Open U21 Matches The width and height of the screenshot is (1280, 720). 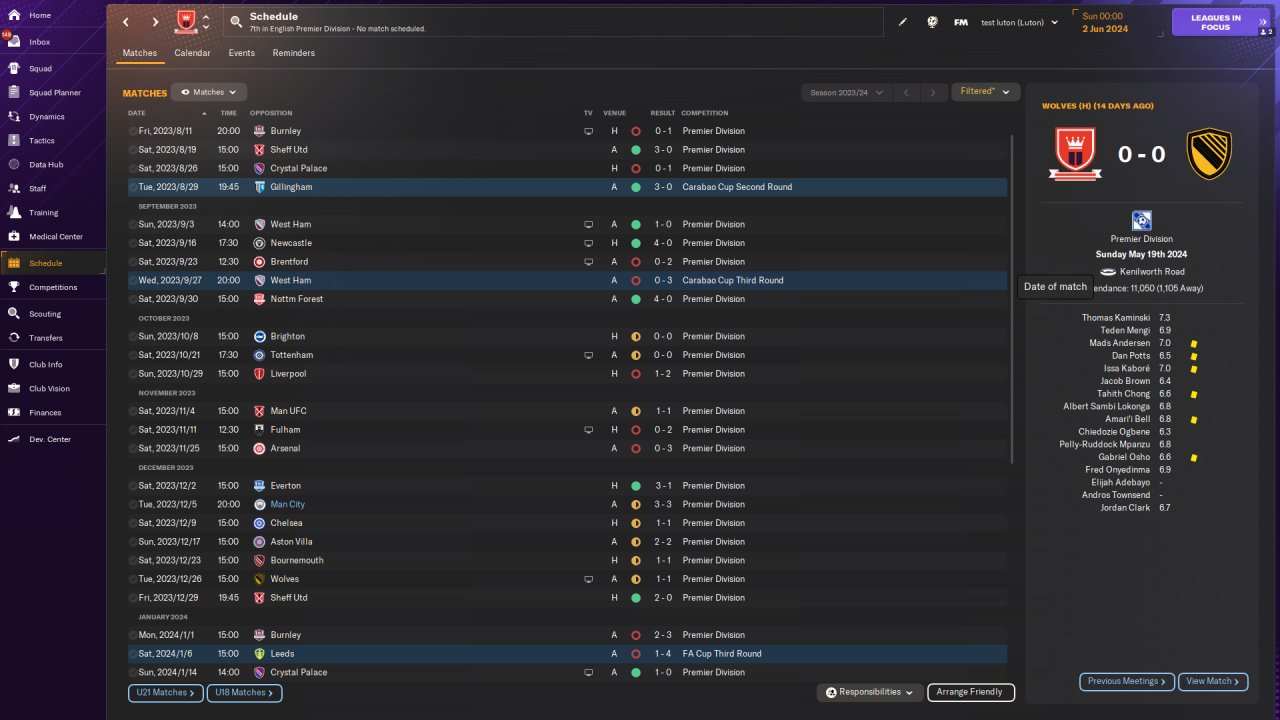166,693
